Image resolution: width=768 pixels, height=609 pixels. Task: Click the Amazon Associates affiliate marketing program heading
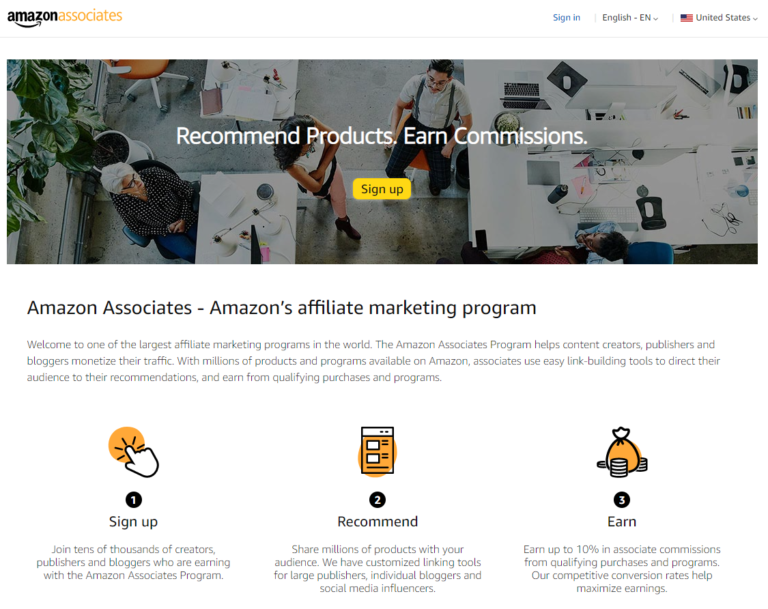[x=282, y=308]
